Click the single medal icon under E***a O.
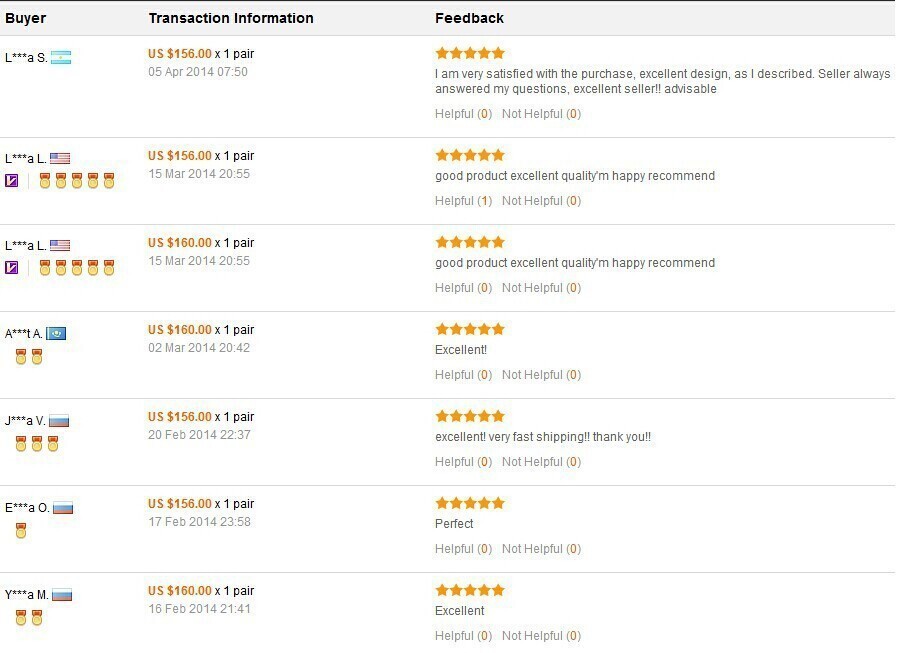 (x=21, y=531)
